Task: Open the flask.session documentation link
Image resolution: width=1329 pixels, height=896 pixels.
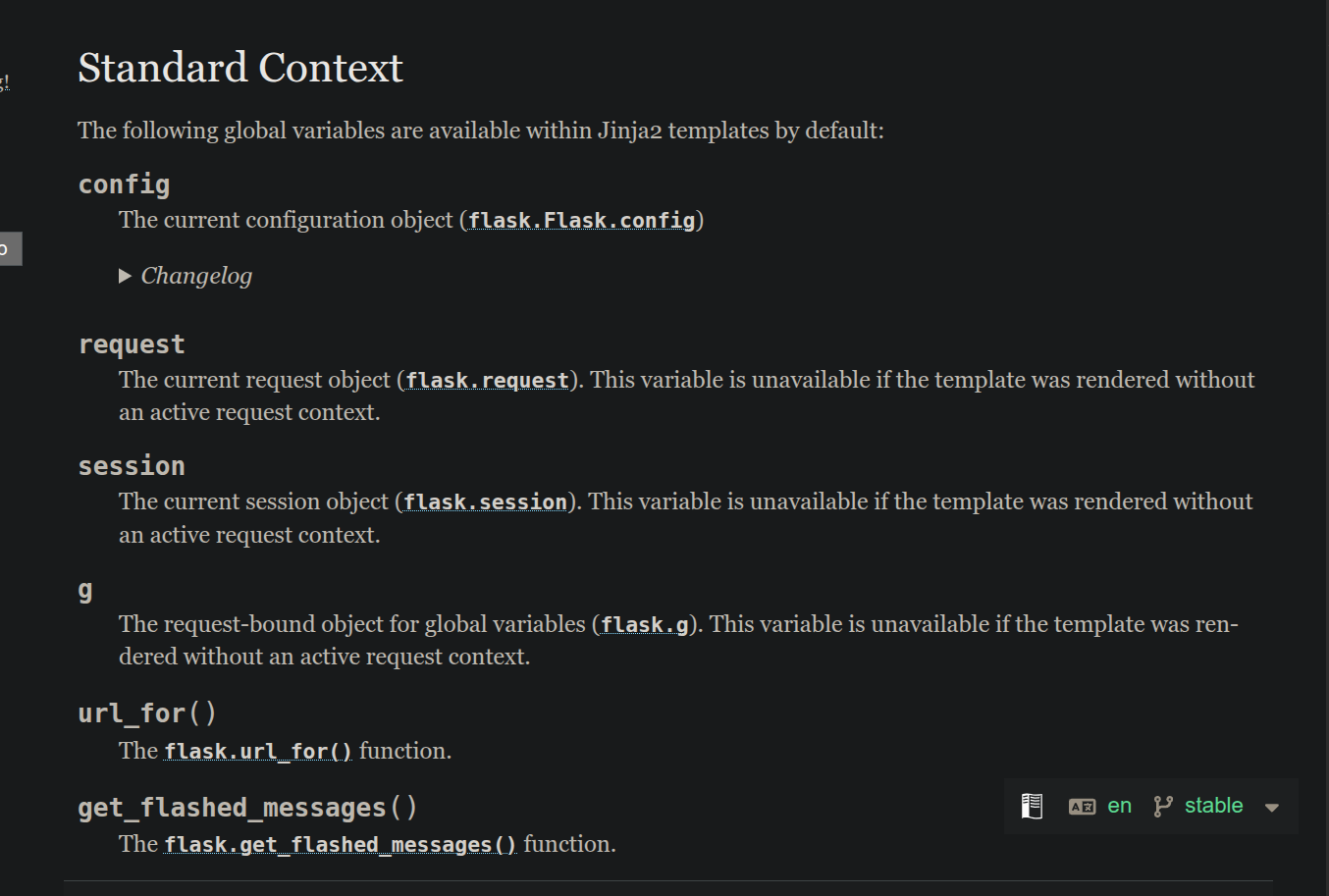Action: pyautogui.click(x=484, y=501)
